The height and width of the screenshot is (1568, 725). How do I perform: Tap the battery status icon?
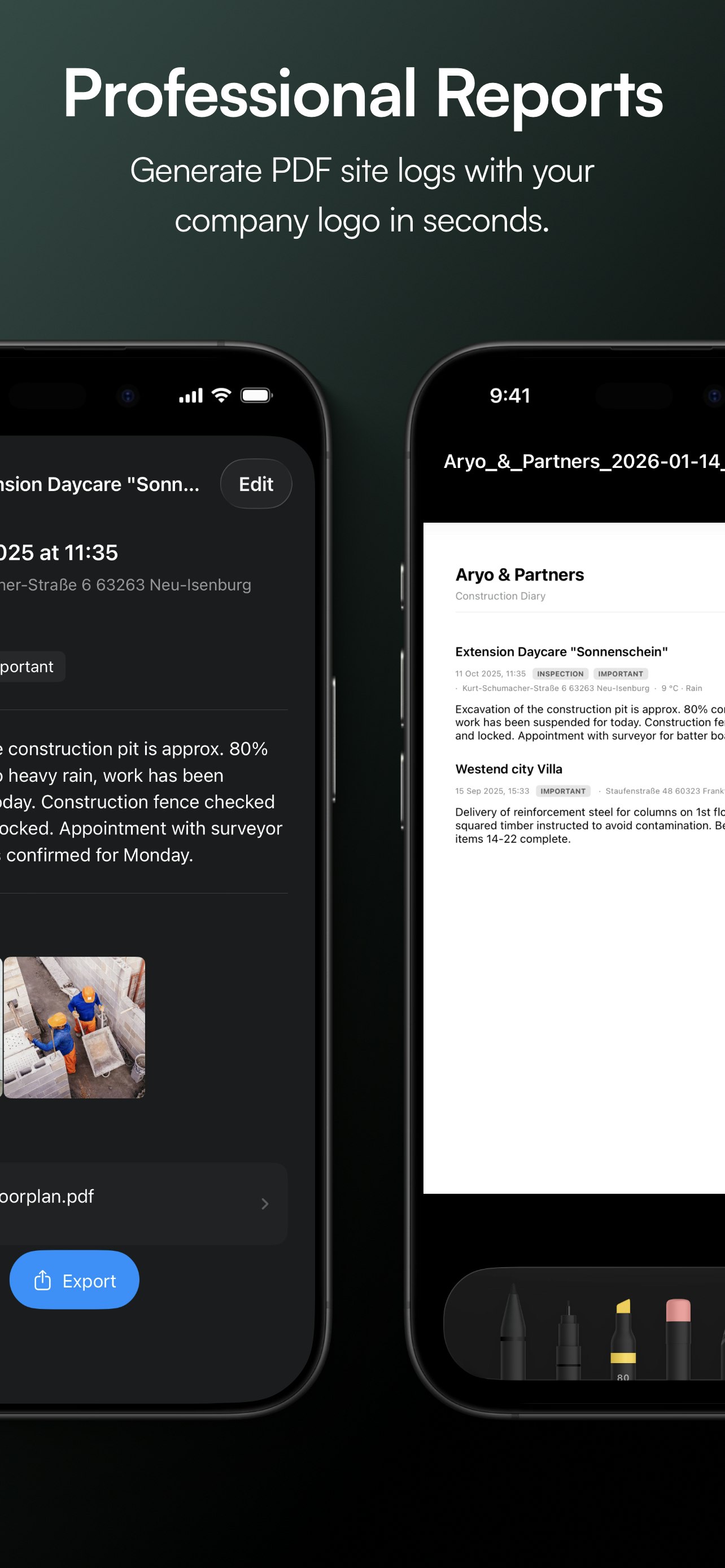[256, 396]
